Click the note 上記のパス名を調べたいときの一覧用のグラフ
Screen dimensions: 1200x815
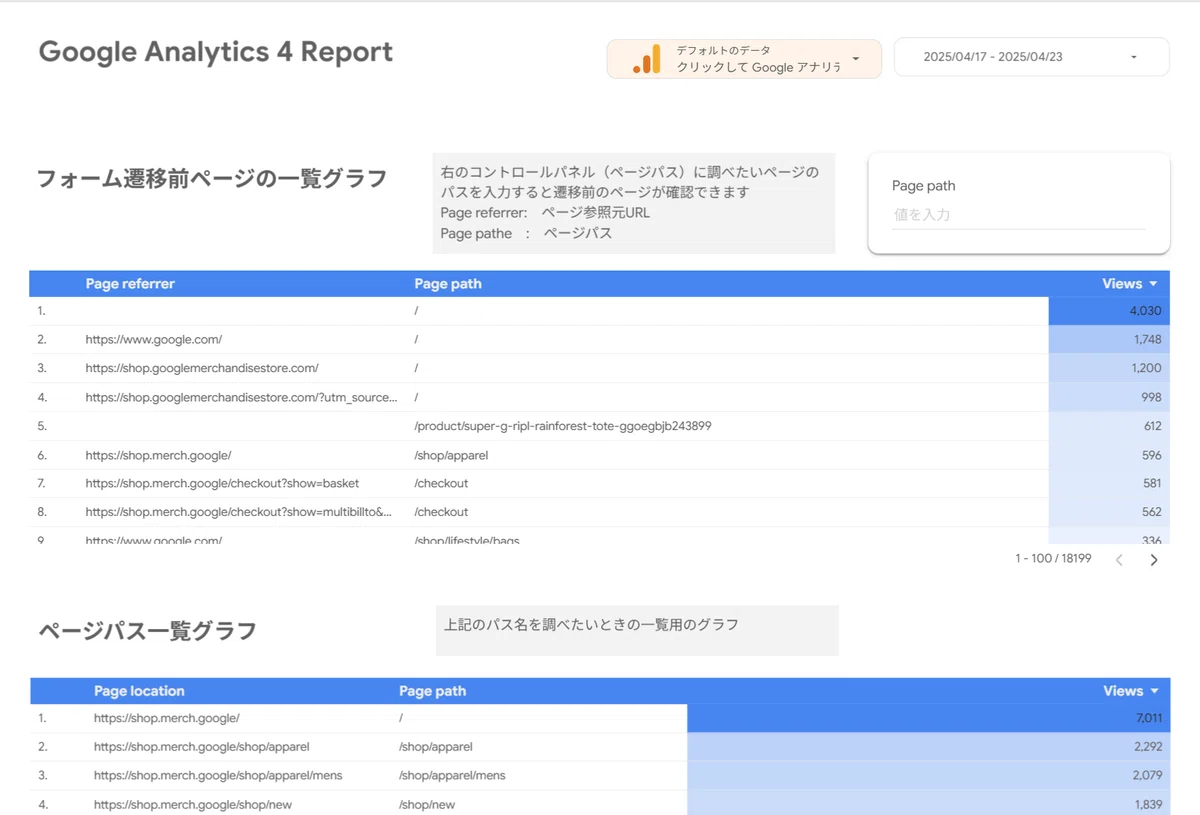[592, 625]
